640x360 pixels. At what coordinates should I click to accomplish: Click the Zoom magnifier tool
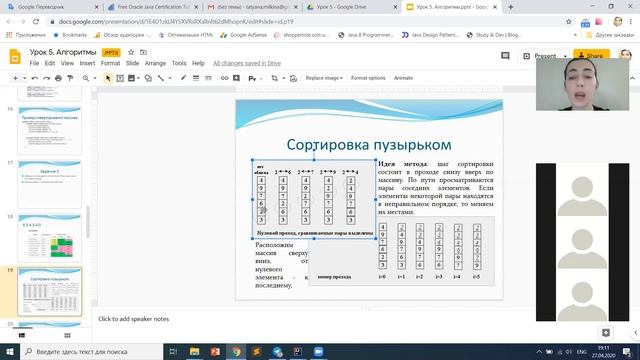click(86, 78)
